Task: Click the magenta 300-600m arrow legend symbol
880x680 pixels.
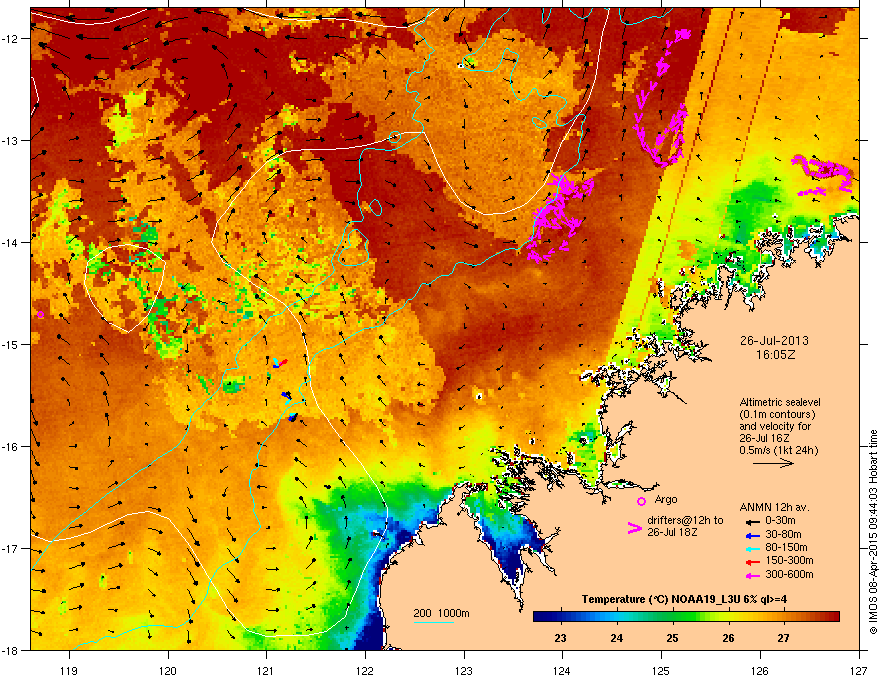Action: tap(751, 575)
